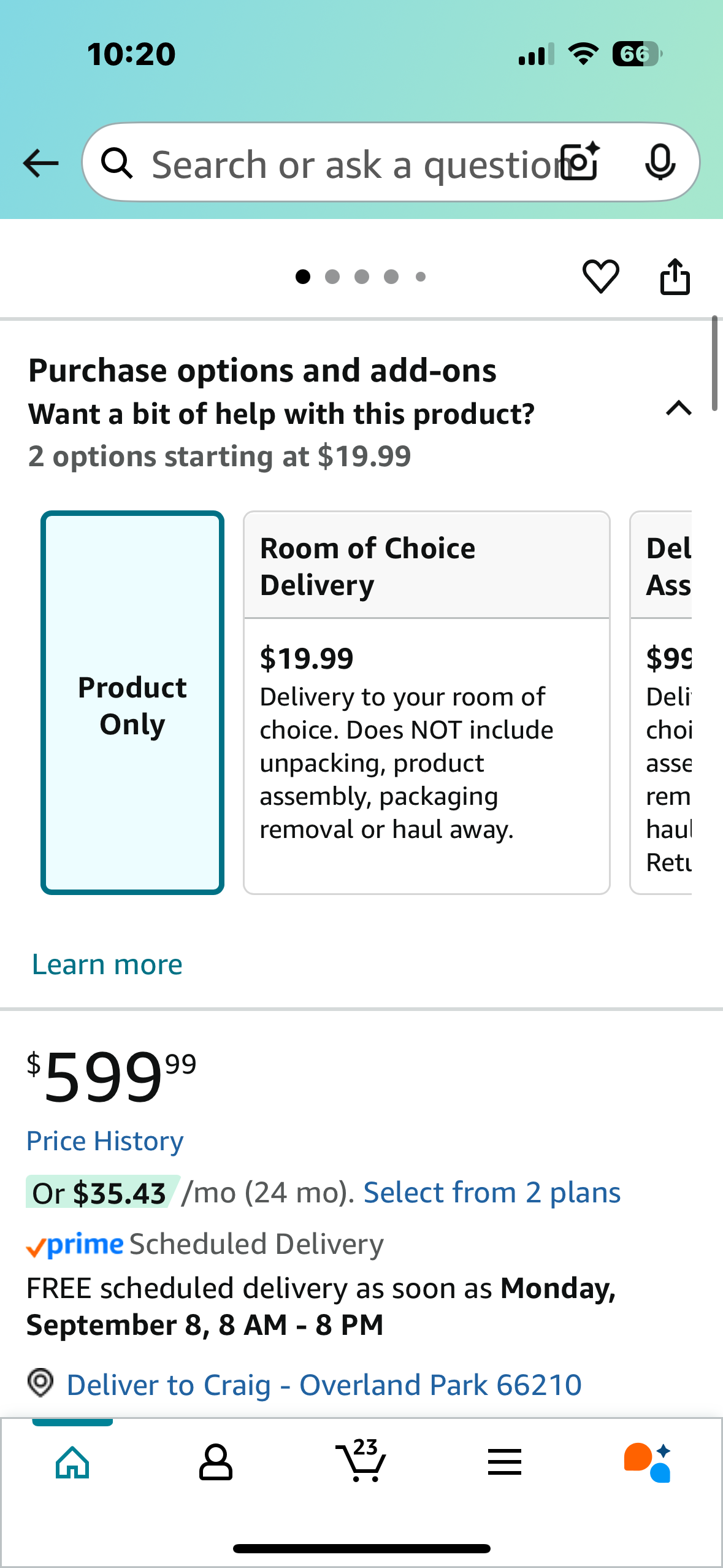Click Learn more link
The image size is (723, 1568).
pos(107,964)
